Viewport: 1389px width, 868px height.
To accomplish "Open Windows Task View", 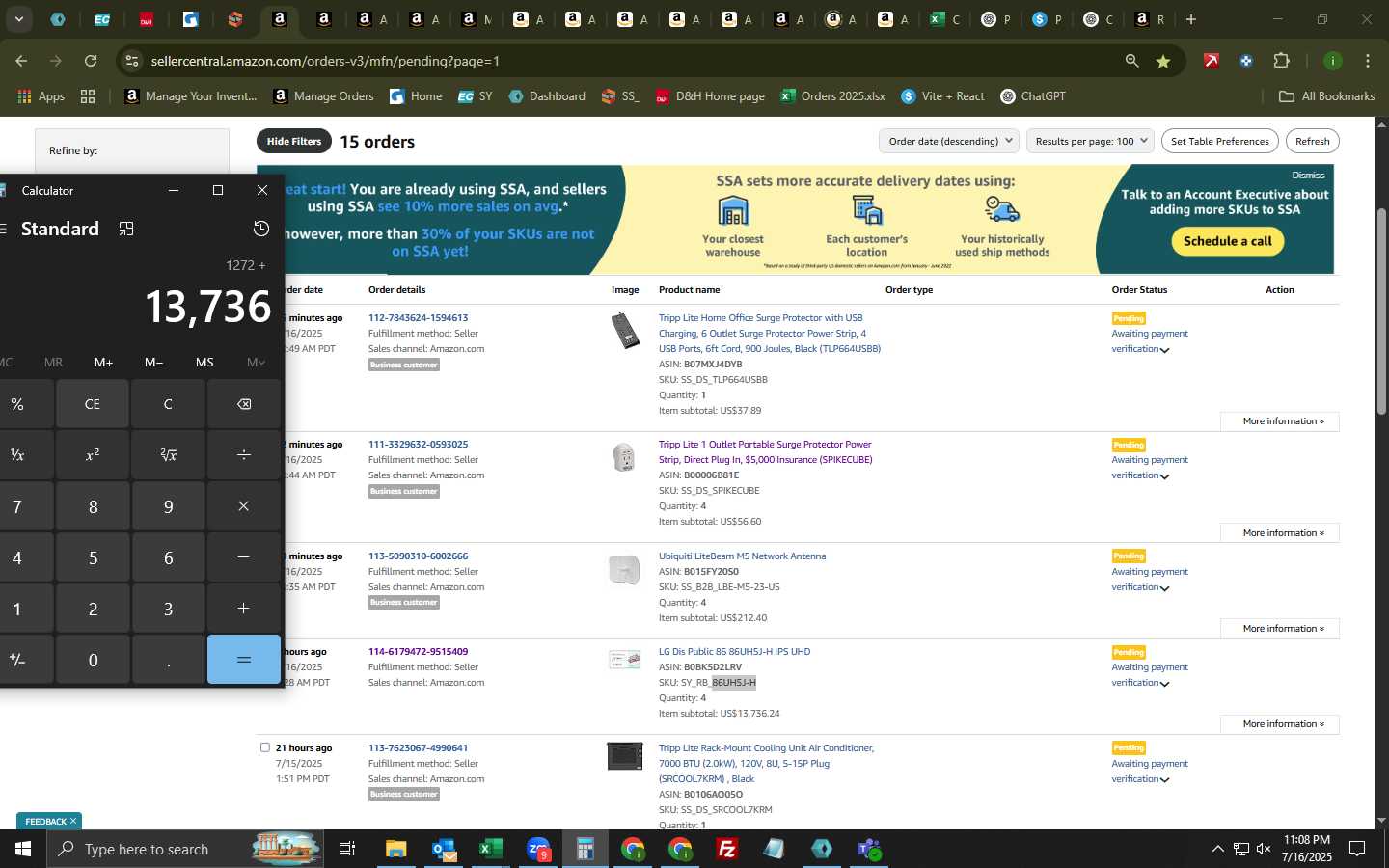I will (347, 849).
